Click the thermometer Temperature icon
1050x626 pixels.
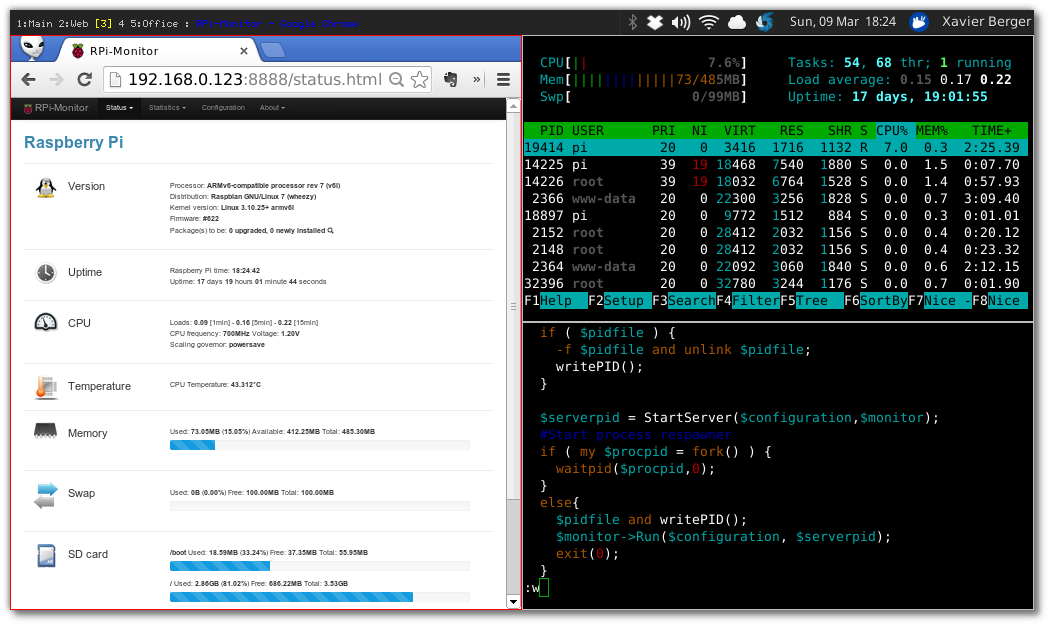(x=46, y=387)
